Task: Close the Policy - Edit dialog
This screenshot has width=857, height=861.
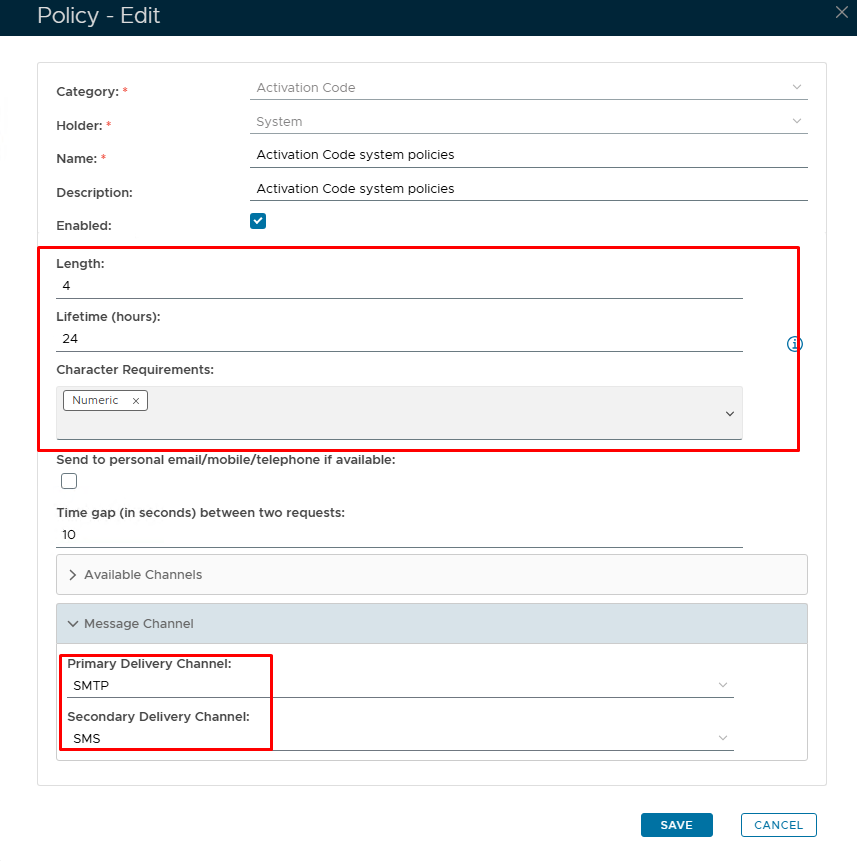Action: click(x=842, y=12)
